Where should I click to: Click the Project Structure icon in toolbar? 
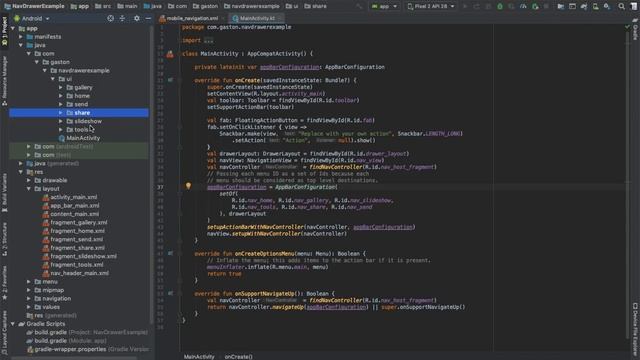tap(561, 6)
